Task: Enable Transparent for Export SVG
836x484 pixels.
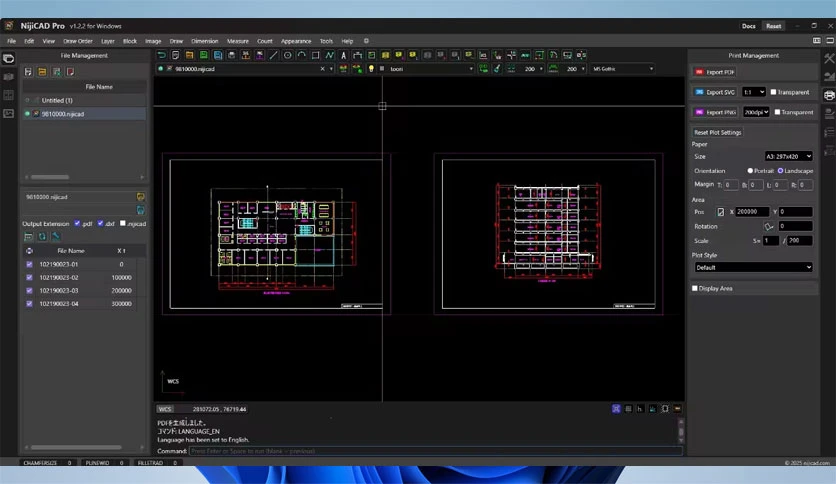Action: (774, 92)
